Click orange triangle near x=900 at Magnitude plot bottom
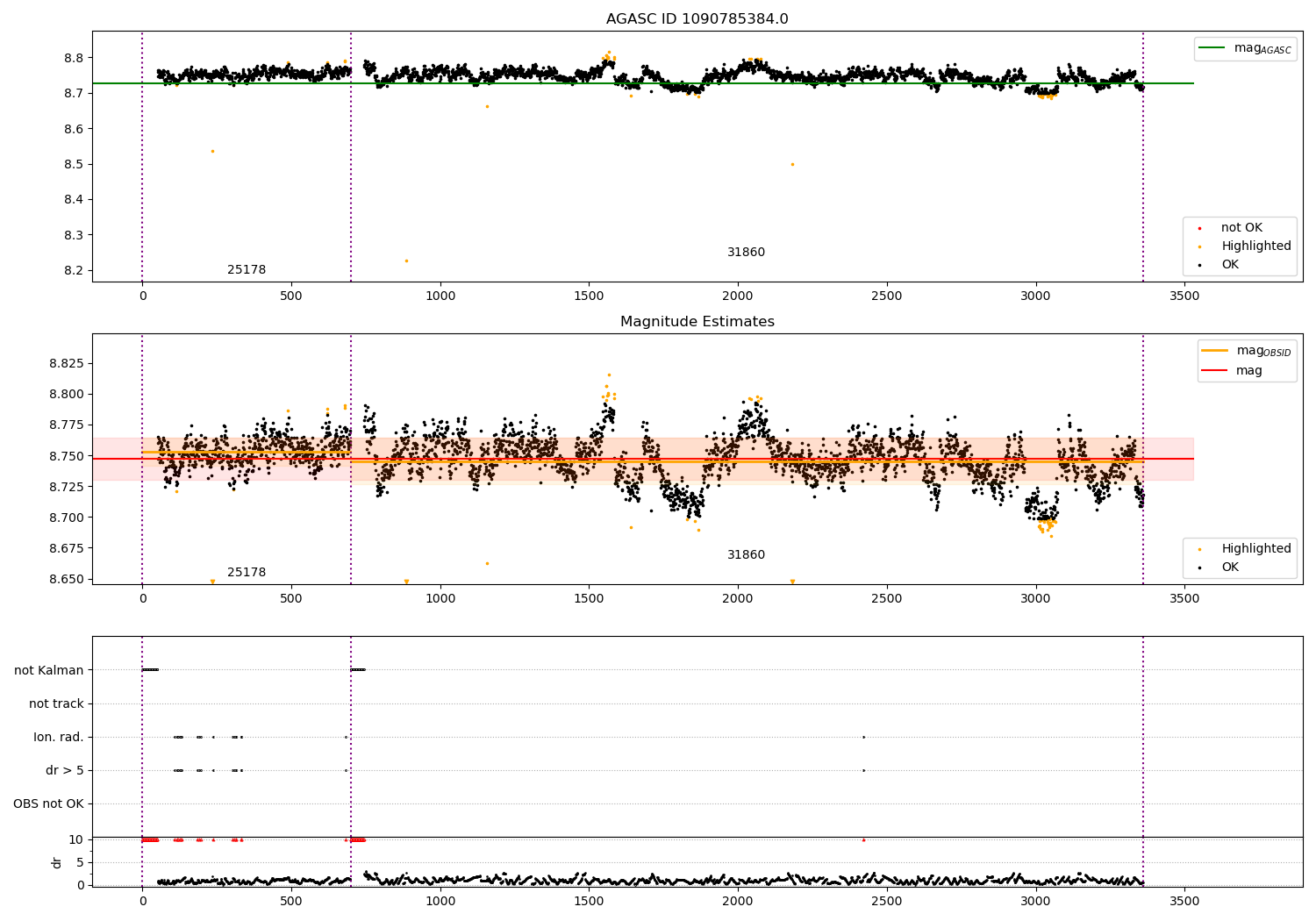This screenshot has height=921, width=1316. (406, 582)
